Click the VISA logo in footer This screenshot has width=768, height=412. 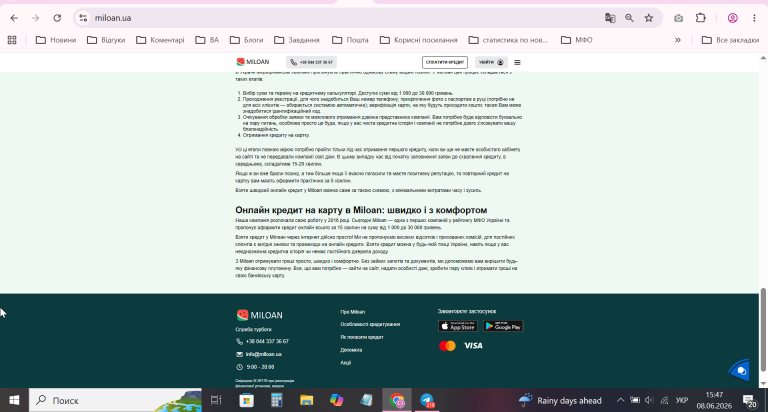(473, 346)
